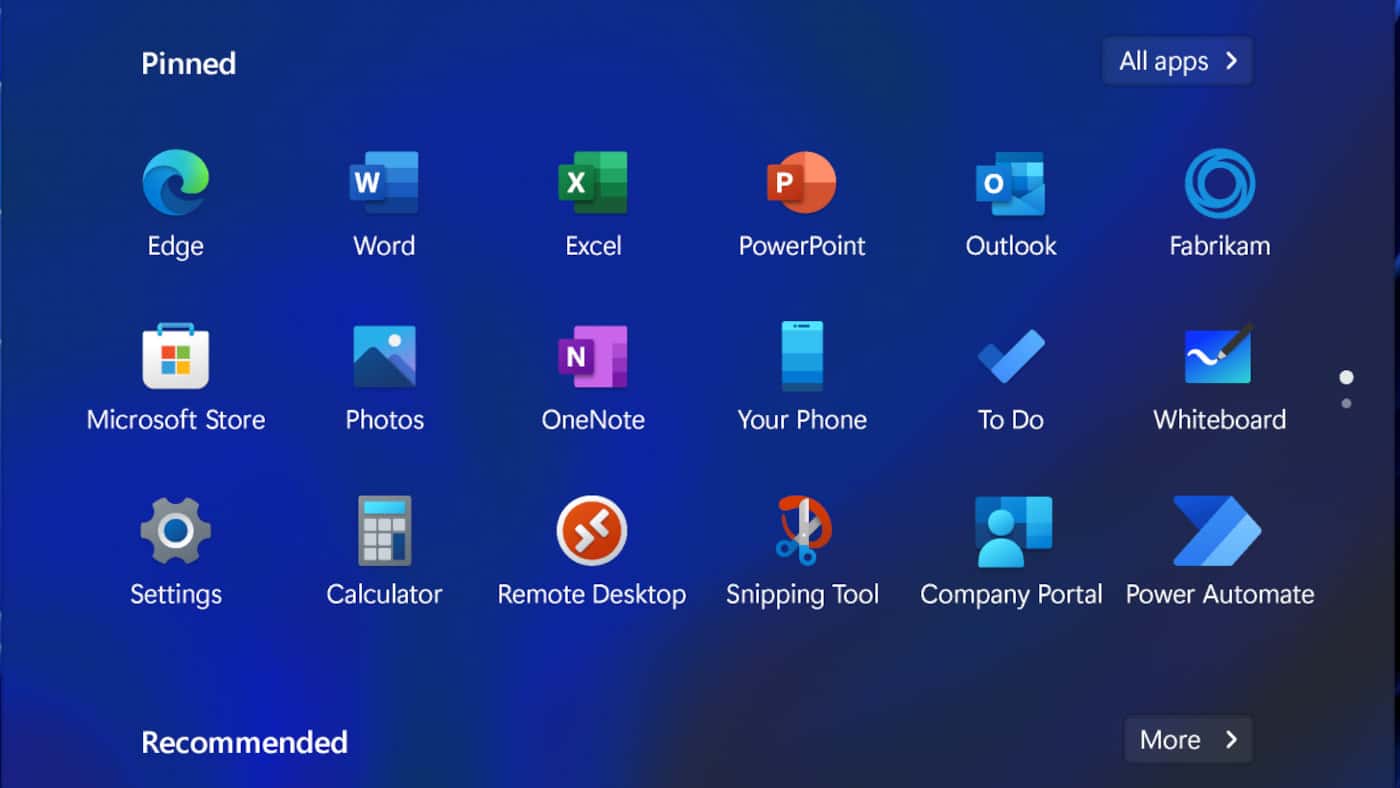Click the More button beside Recommended
Screen dimensions: 1400x788
[x=1188, y=740]
